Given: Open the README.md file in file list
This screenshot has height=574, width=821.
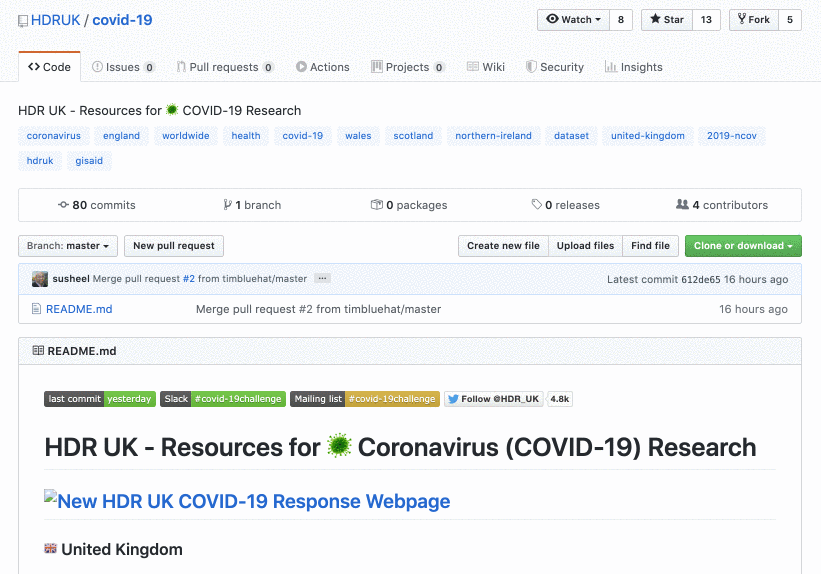Looking at the screenshot, I should click(79, 309).
